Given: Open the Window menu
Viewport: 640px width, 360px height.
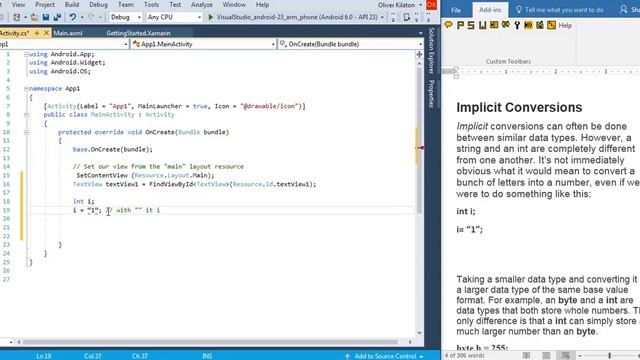Looking at the screenshot, I should click(x=234, y=5).
